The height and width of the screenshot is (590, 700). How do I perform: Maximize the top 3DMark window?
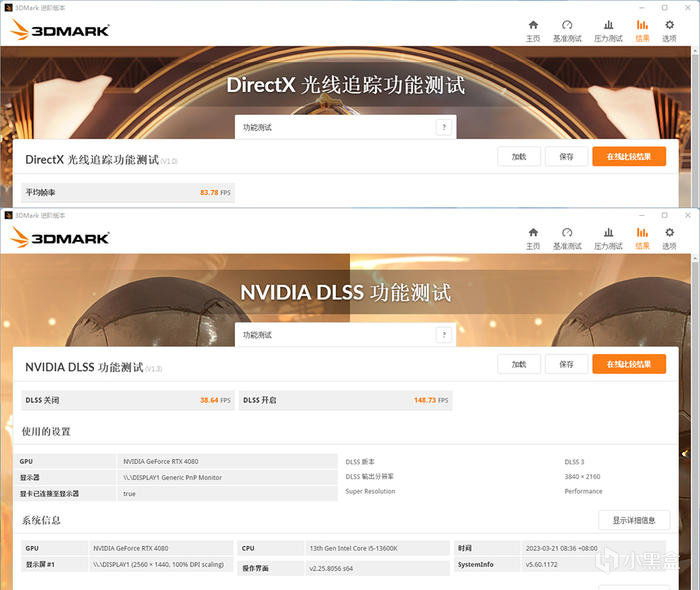click(x=665, y=8)
